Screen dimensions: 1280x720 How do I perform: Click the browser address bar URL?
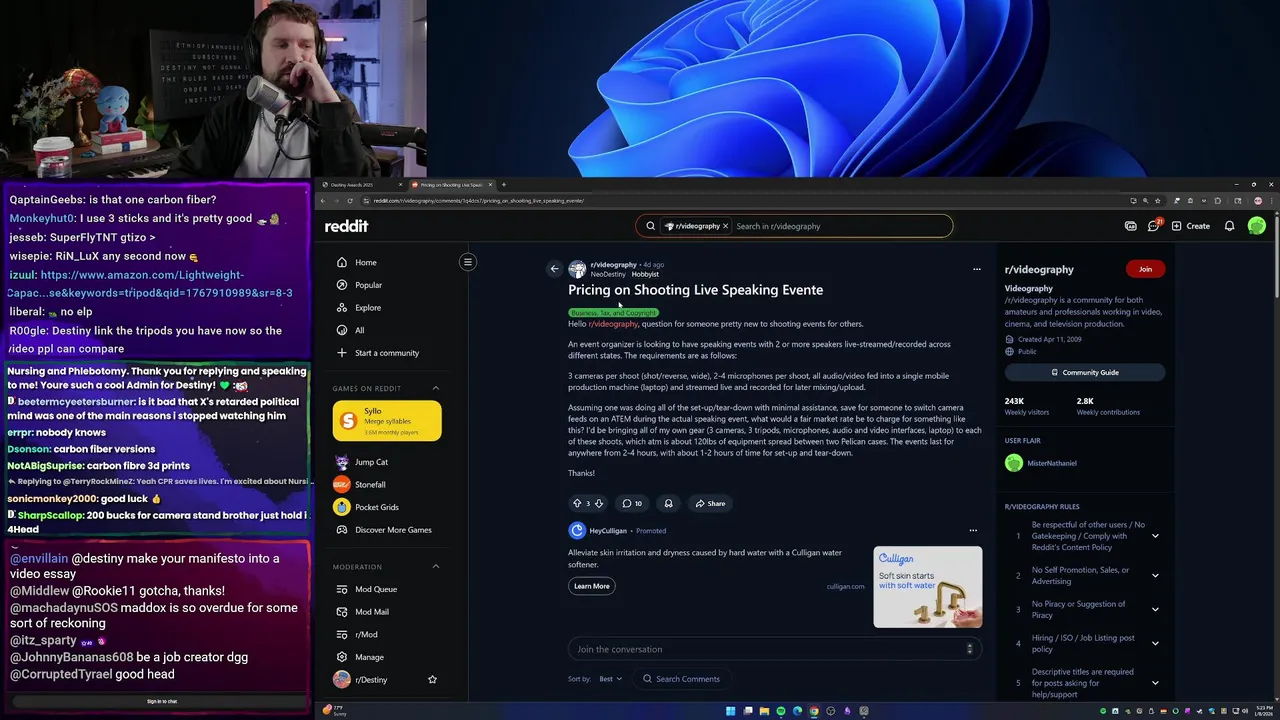[478, 201]
